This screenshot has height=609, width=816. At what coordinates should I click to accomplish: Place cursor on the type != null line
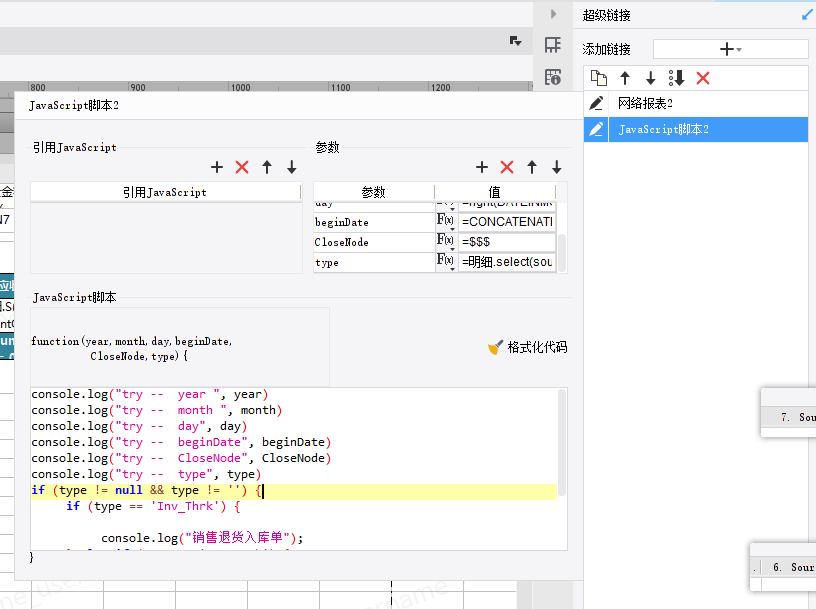294,490
